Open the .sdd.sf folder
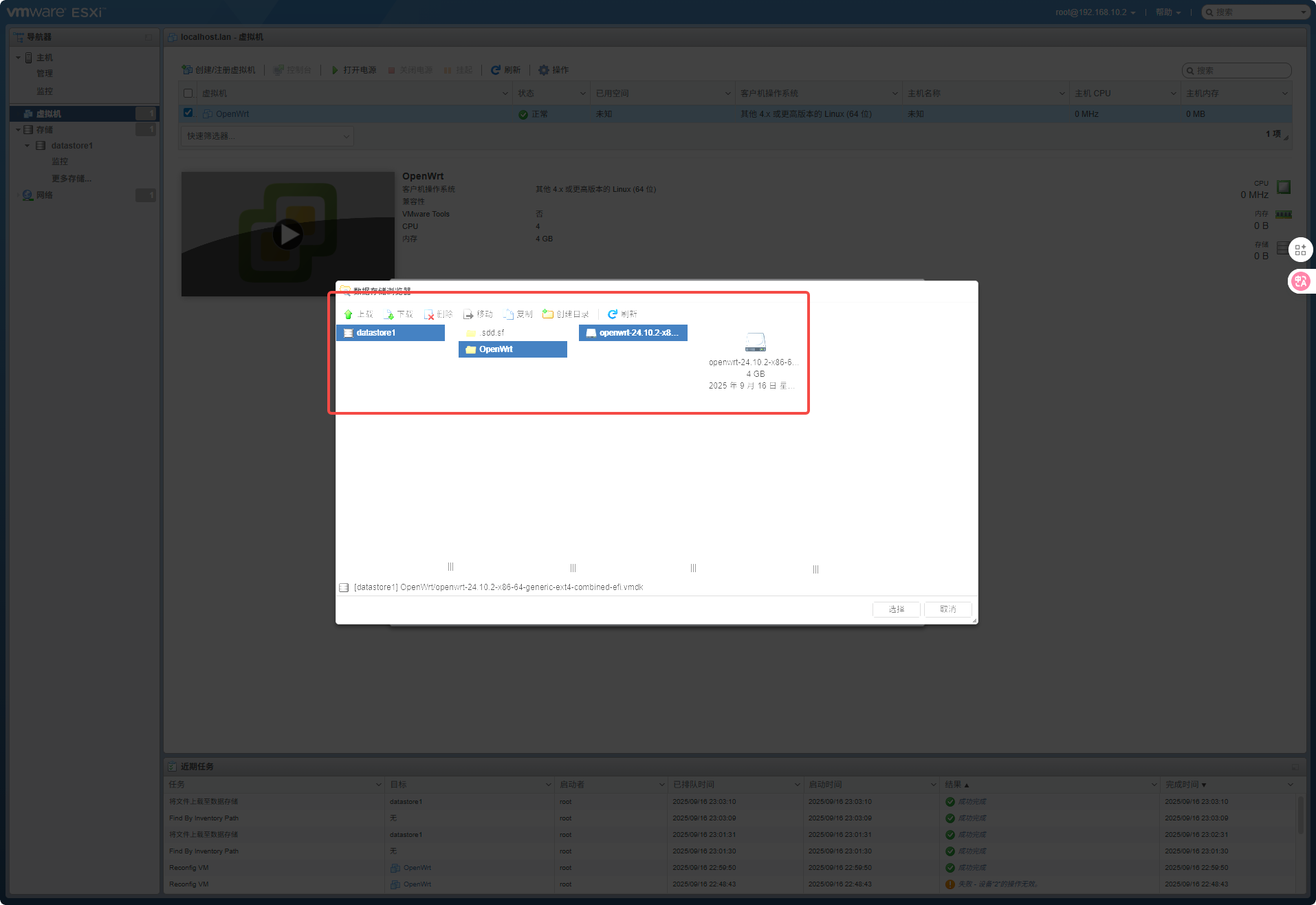Image resolution: width=1316 pixels, height=905 pixels. pos(513,333)
